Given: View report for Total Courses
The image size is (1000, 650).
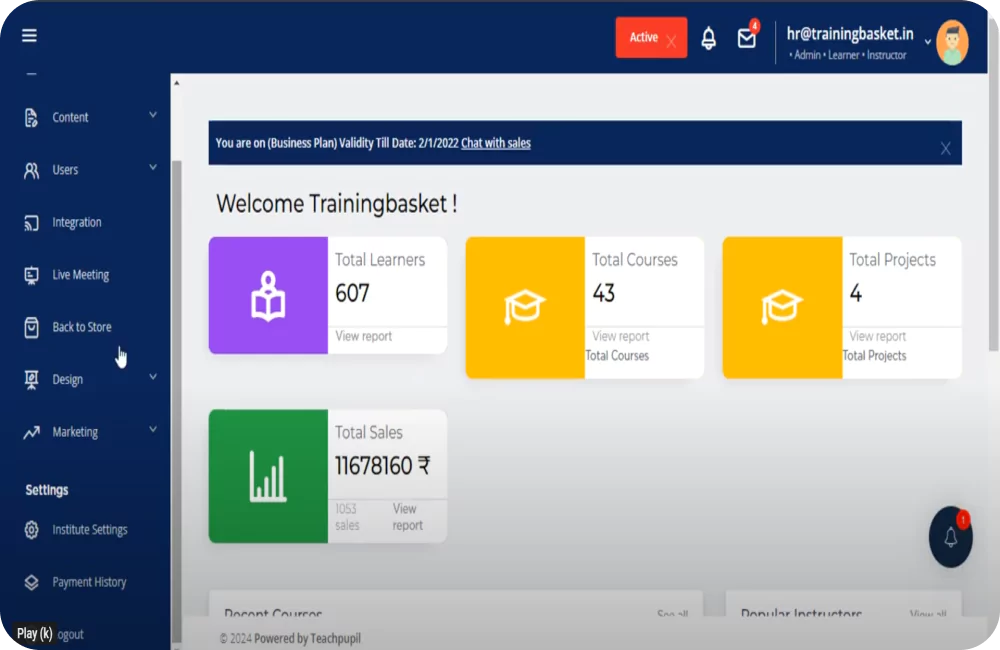Looking at the screenshot, I should [x=621, y=336].
